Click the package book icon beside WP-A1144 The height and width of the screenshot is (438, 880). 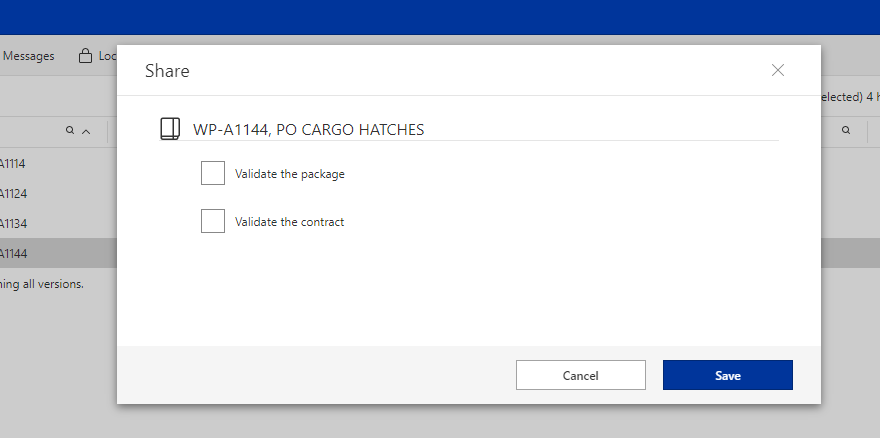170,129
